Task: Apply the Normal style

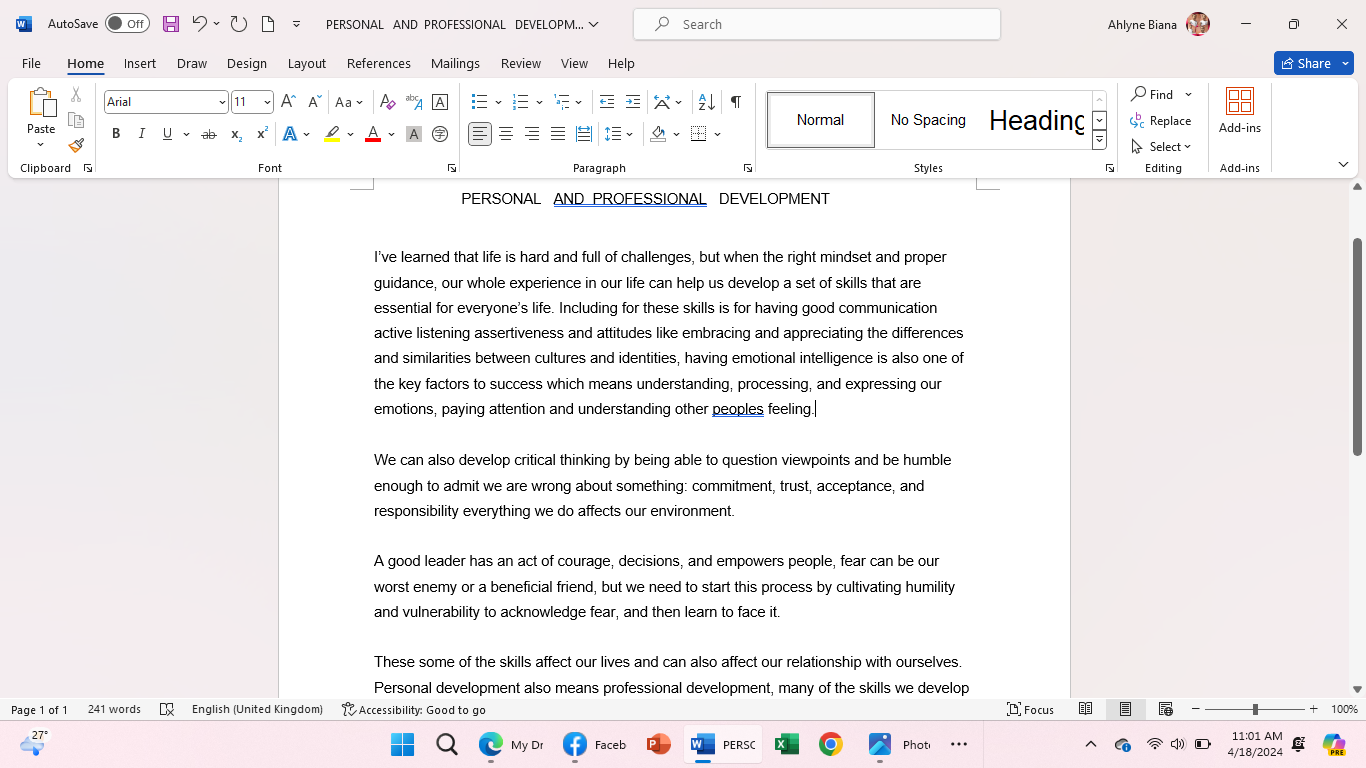Action: 821,120
